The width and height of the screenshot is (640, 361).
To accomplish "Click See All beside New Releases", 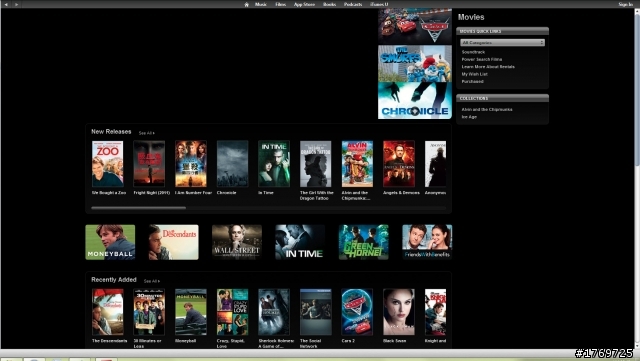I will pyautogui.click(x=147, y=133).
